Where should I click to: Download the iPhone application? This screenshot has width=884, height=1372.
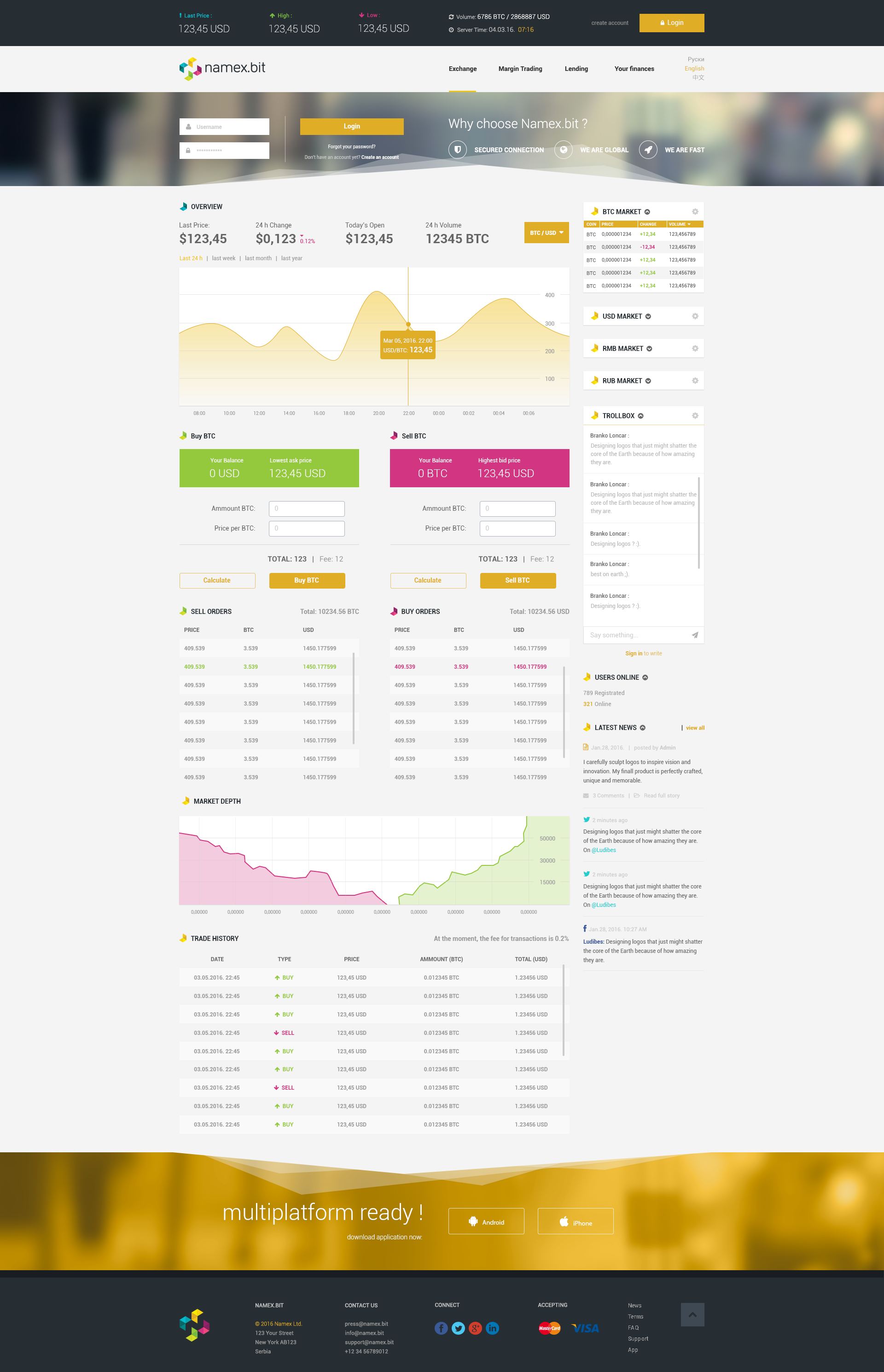click(x=576, y=1221)
